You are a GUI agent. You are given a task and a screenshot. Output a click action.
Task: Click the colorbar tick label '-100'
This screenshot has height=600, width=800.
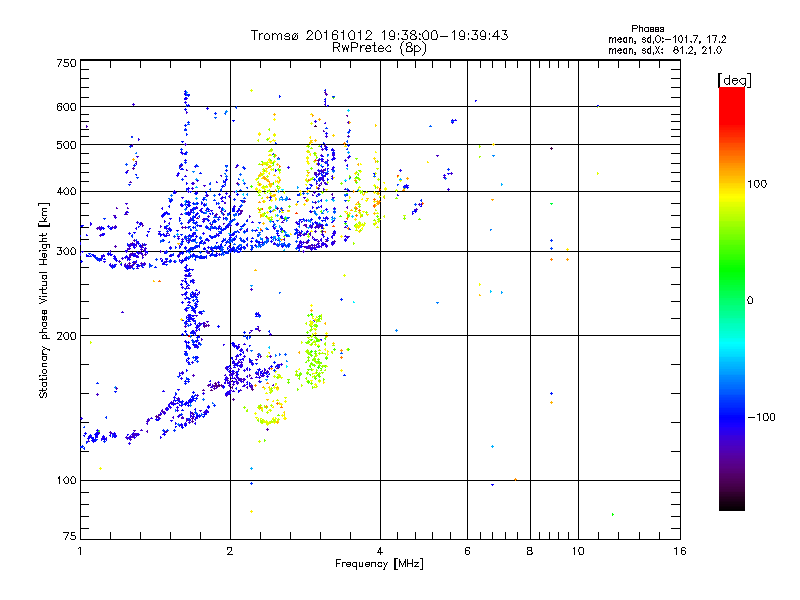pos(761,417)
